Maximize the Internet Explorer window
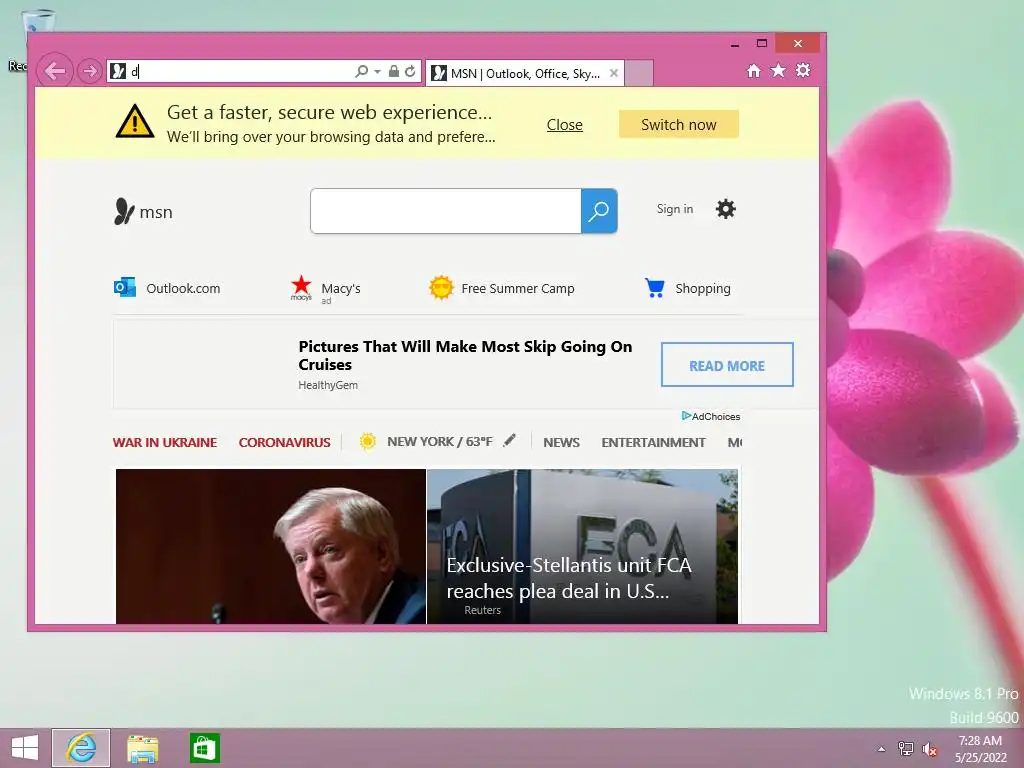 (x=761, y=43)
